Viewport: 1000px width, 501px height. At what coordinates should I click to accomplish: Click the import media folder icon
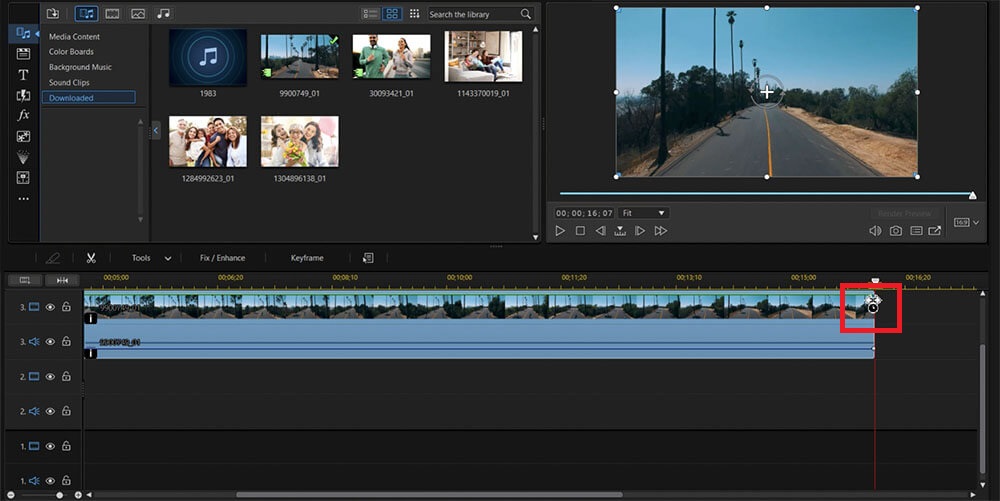click(53, 14)
